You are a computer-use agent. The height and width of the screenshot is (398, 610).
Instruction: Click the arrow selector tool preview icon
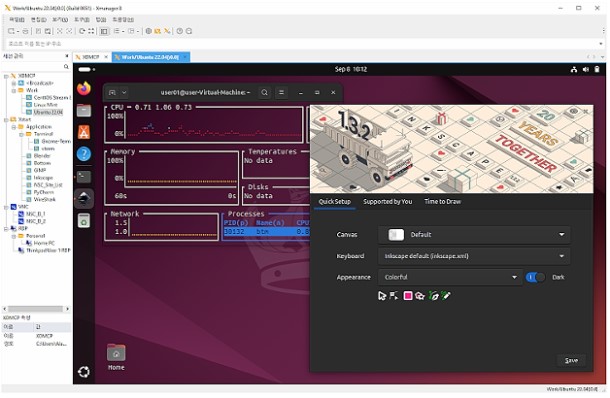(382, 296)
